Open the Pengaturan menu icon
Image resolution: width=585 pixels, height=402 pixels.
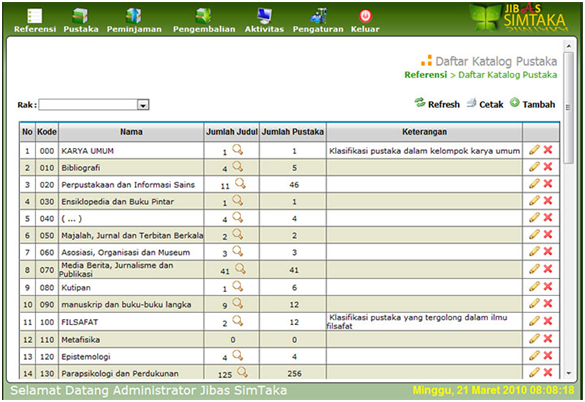click(x=318, y=16)
